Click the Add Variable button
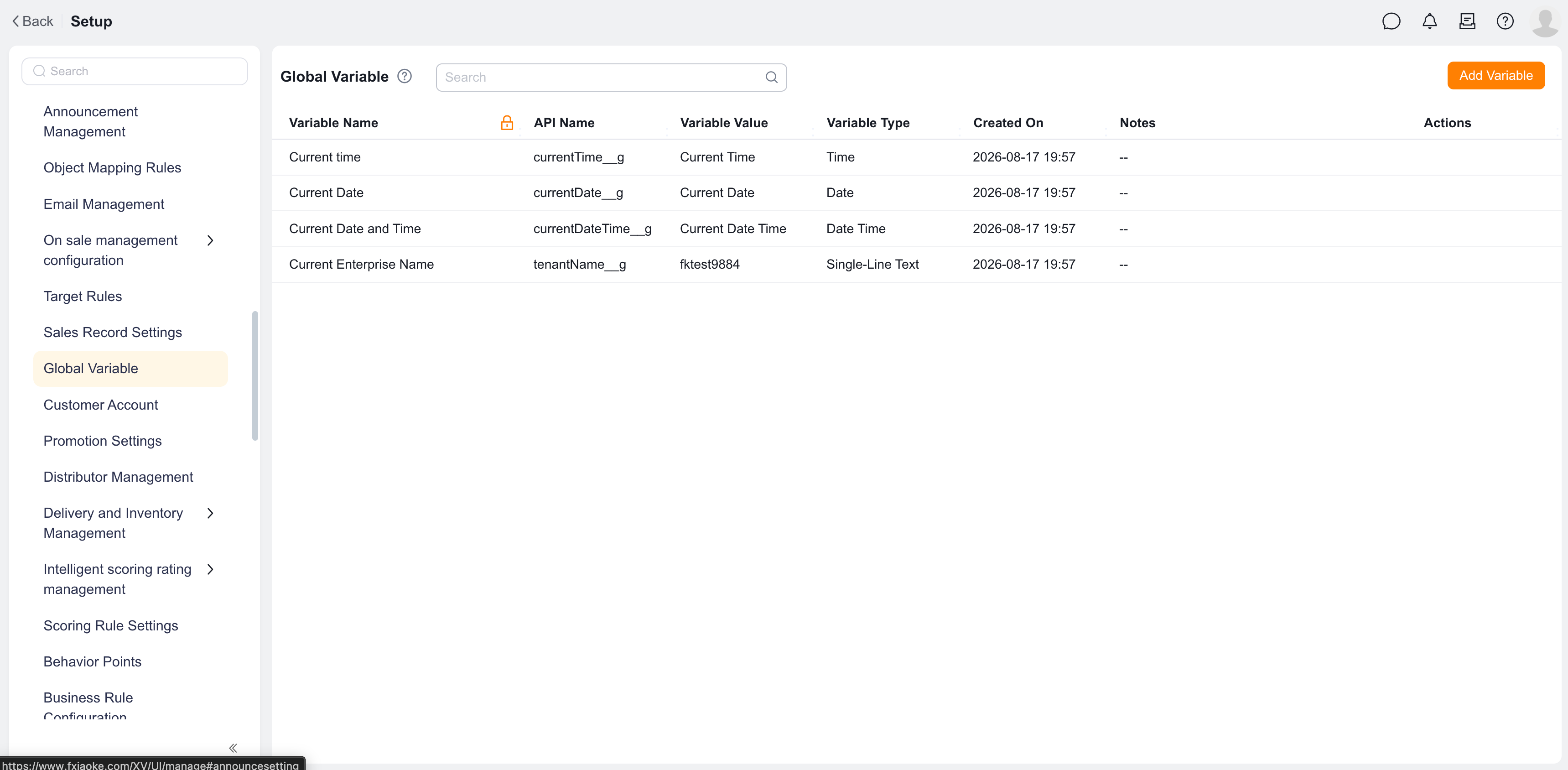The image size is (1568, 770). 1495,75
